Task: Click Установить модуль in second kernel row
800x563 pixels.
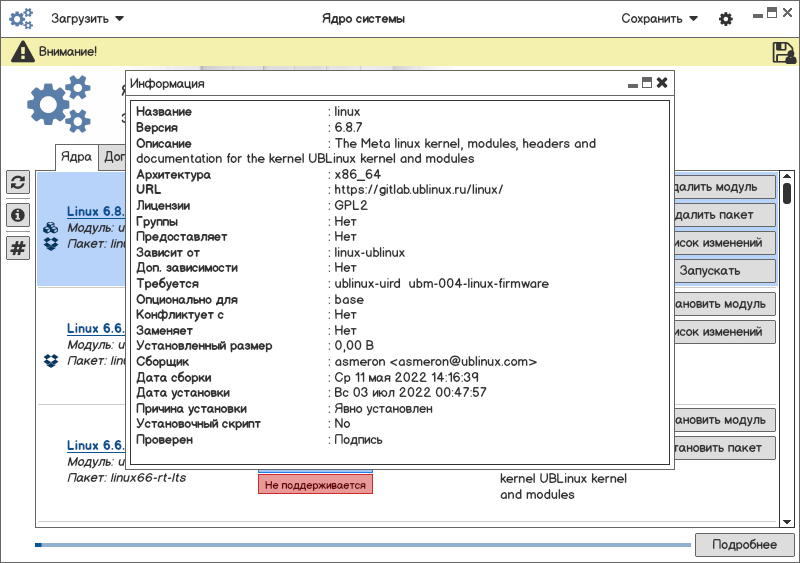Action: click(725, 304)
